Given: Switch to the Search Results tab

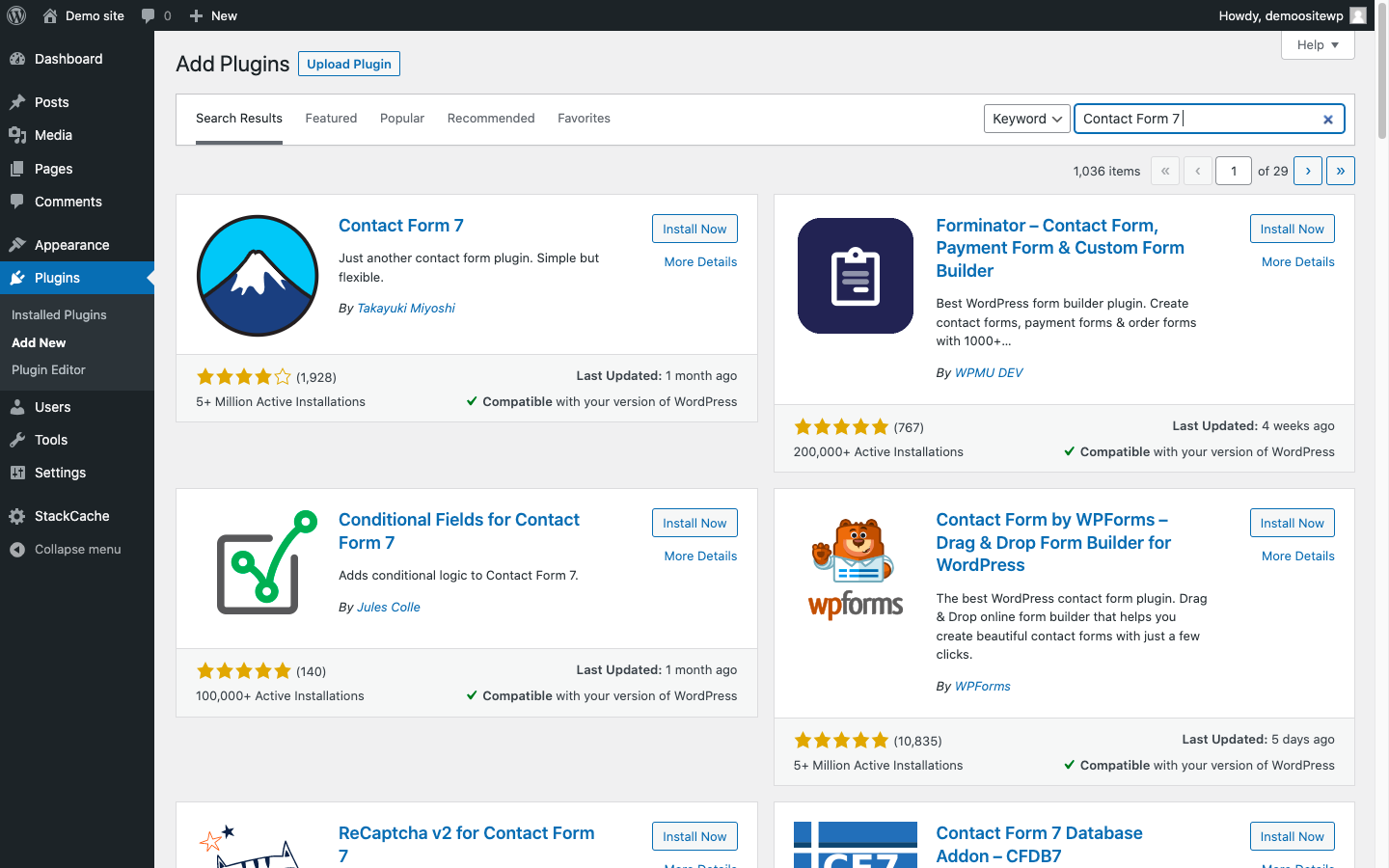Looking at the screenshot, I should [239, 118].
